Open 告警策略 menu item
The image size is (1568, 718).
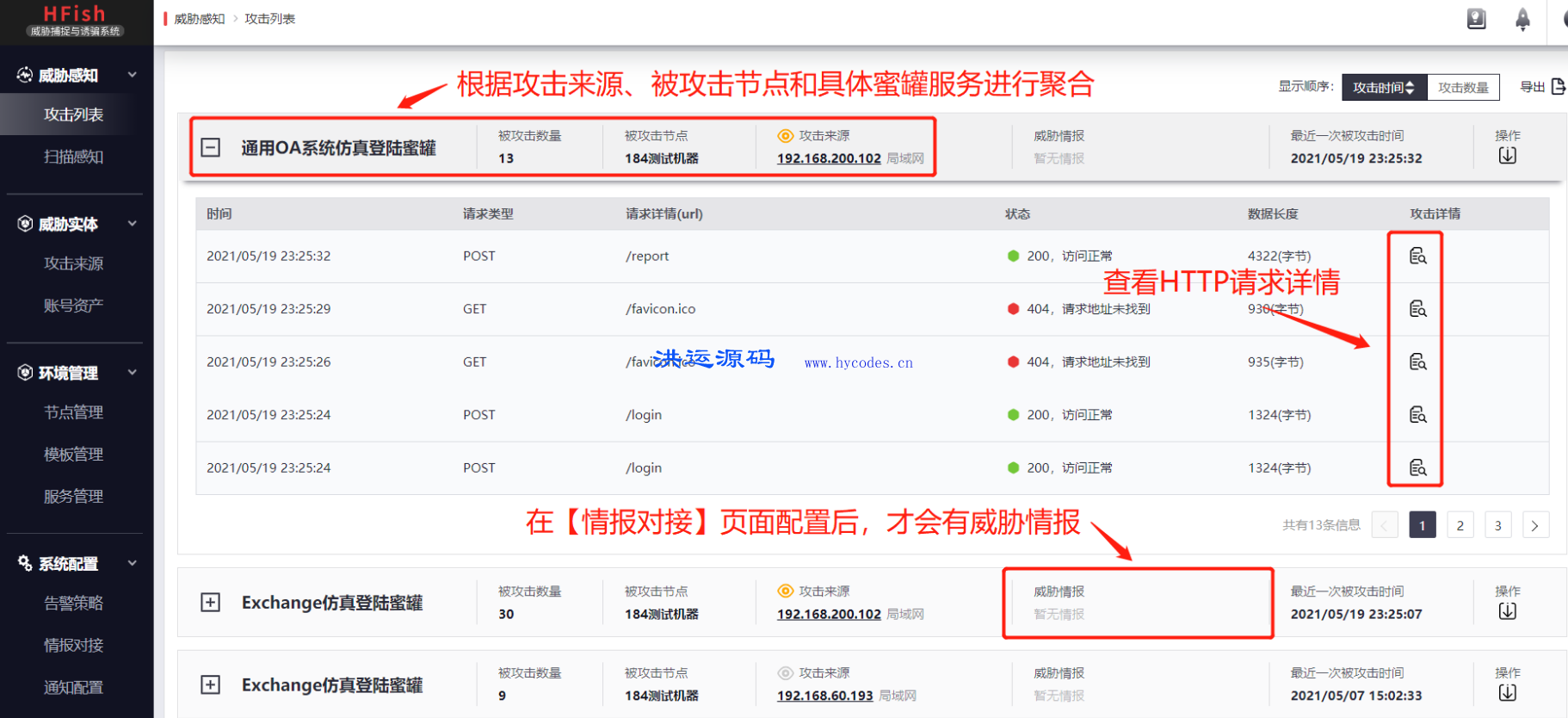74,603
